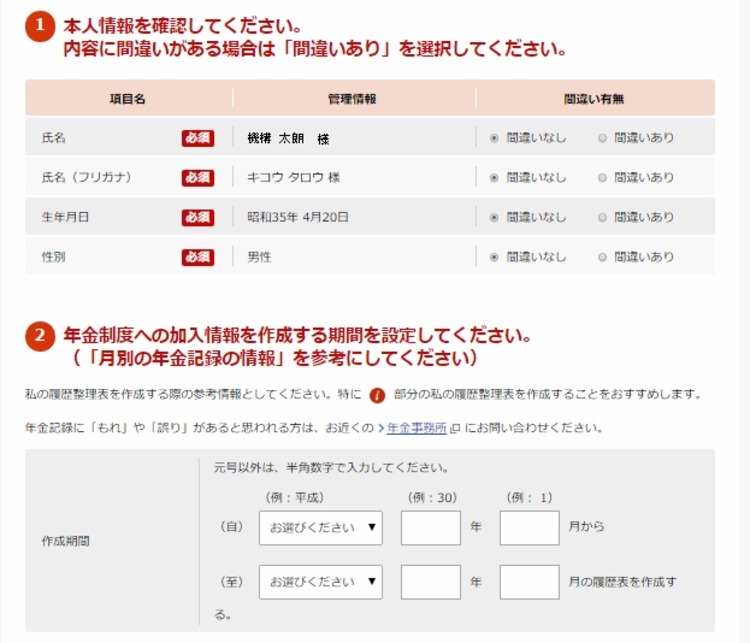Click the 必須 badge in the 氏名(フリガナ) row
Image resolution: width=750 pixels, height=643 pixels.
coord(198,178)
